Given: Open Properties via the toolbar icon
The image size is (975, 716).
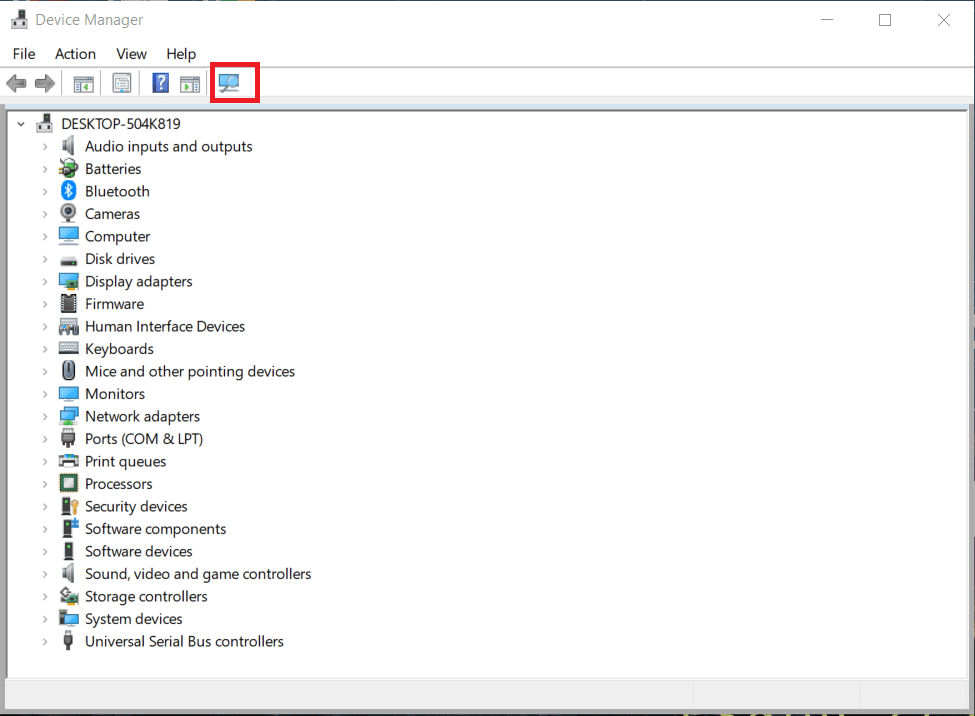Looking at the screenshot, I should pos(122,83).
